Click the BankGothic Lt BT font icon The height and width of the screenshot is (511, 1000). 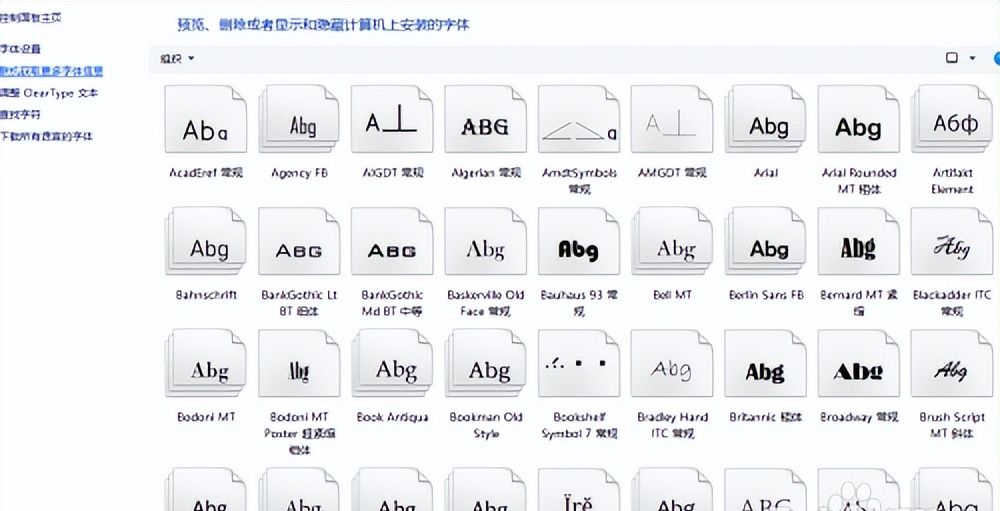299,241
